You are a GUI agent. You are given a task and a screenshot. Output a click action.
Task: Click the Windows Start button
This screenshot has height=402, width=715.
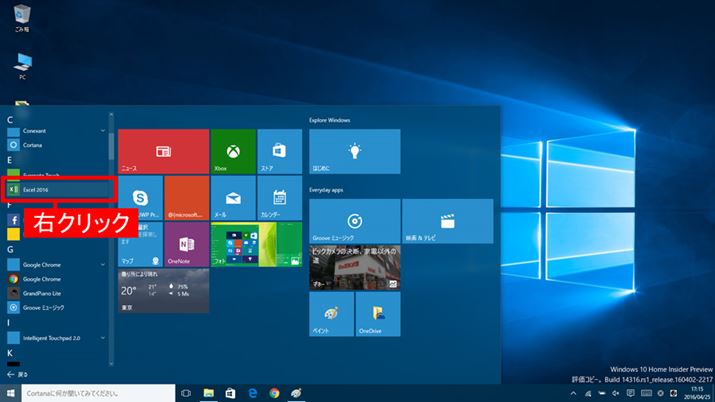[x=11, y=393]
